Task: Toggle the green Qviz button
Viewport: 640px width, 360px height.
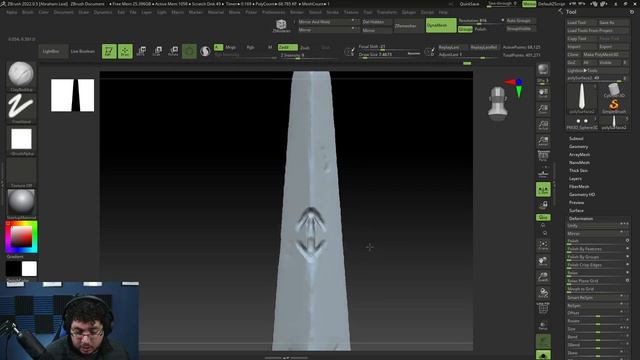Action: [543, 218]
